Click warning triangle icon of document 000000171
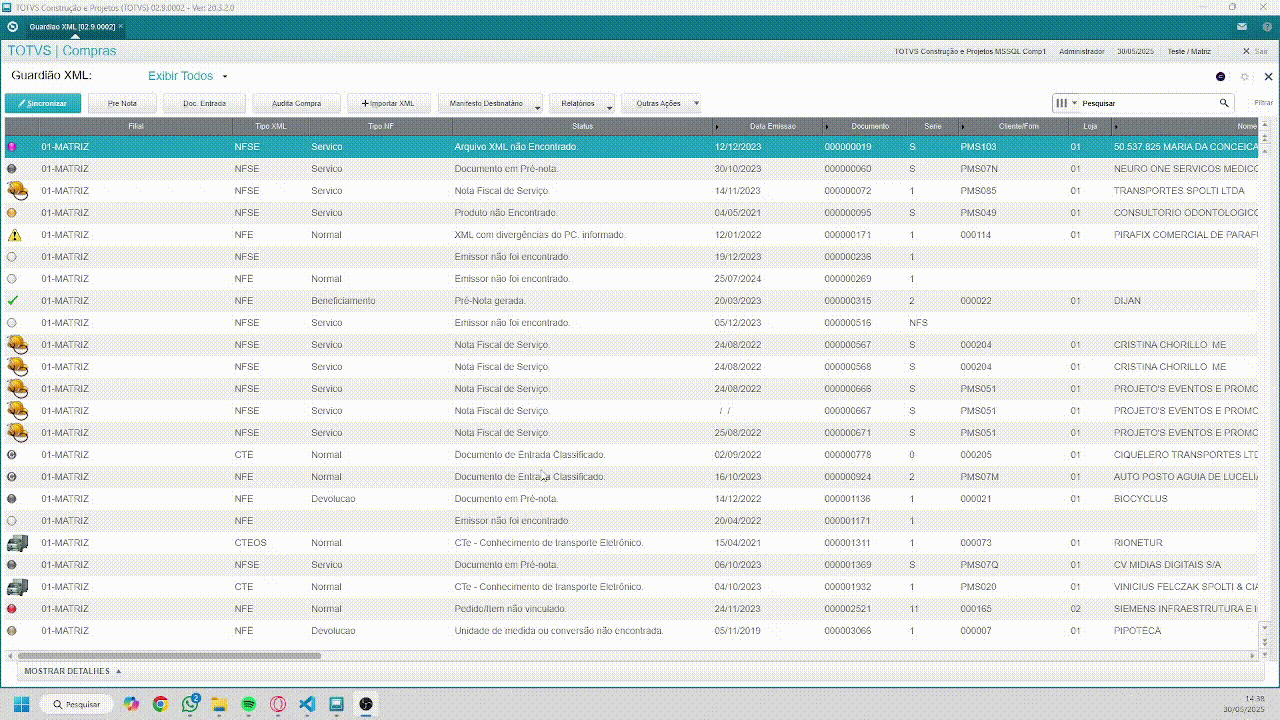The height and width of the screenshot is (720, 1280). click(x=14, y=235)
